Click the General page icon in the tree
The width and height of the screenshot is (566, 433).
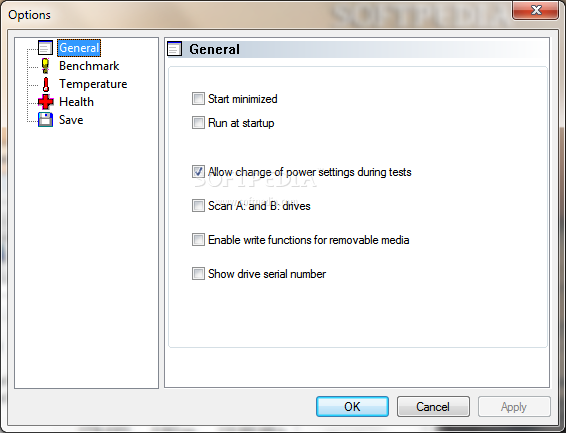tap(45, 48)
